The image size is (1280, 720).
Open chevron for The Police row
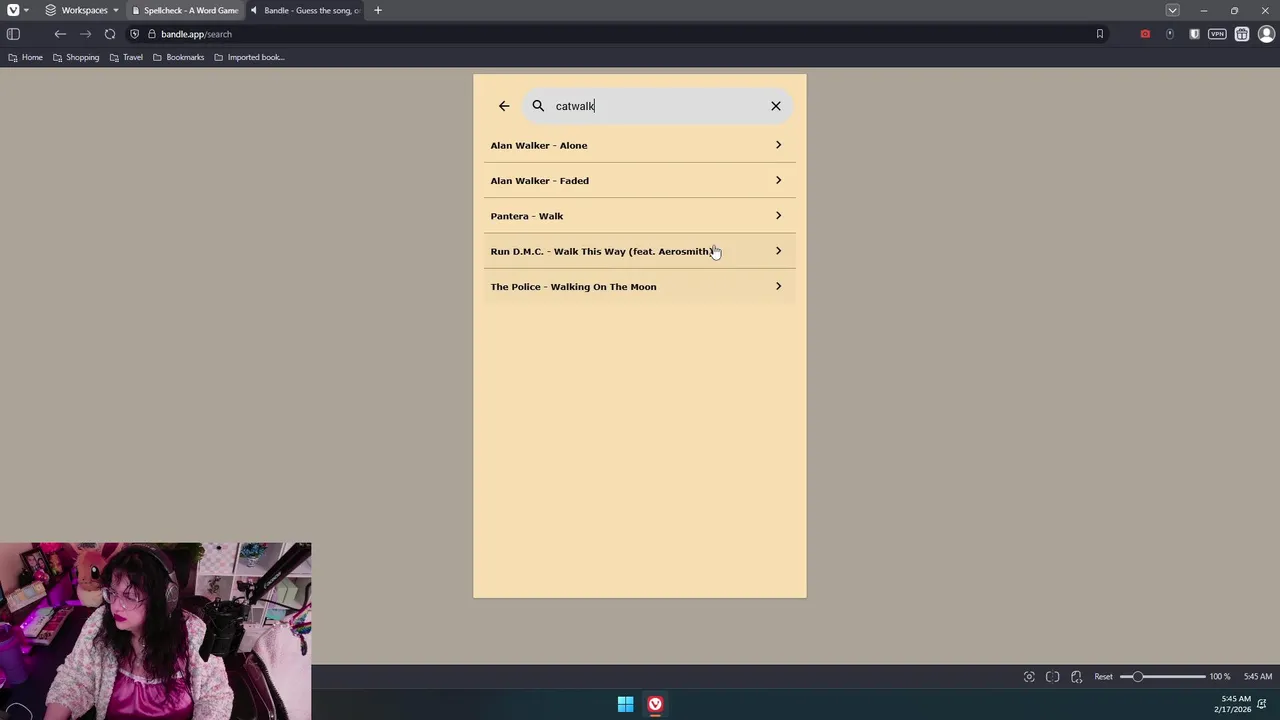pos(778,287)
